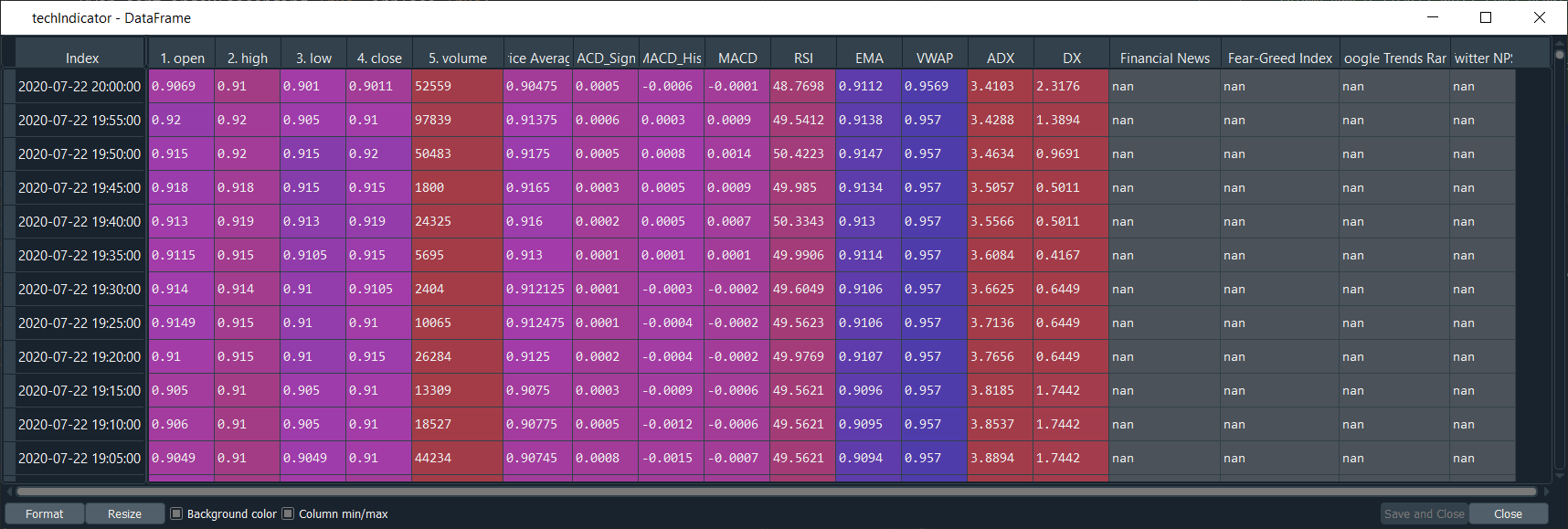Click the horizontal scrollbar left arrow
The width and height of the screenshot is (1568, 529).
pyautogui.click(x=9, y=492)
